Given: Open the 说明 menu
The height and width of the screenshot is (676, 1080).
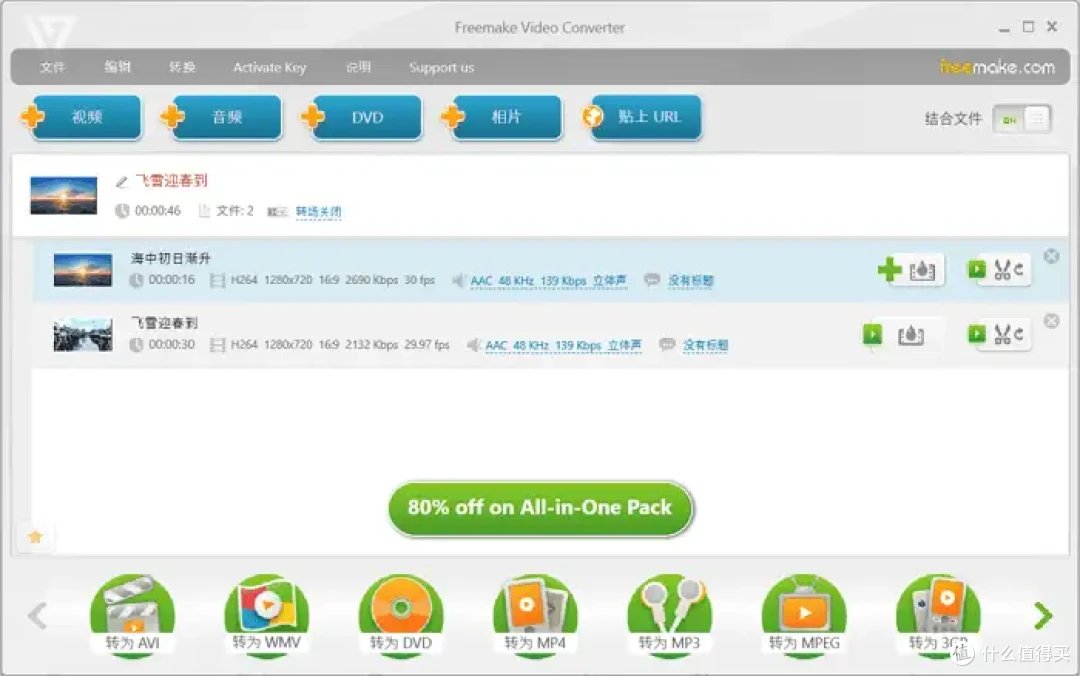Looking at the screenshot, I should tap(358, 67).
